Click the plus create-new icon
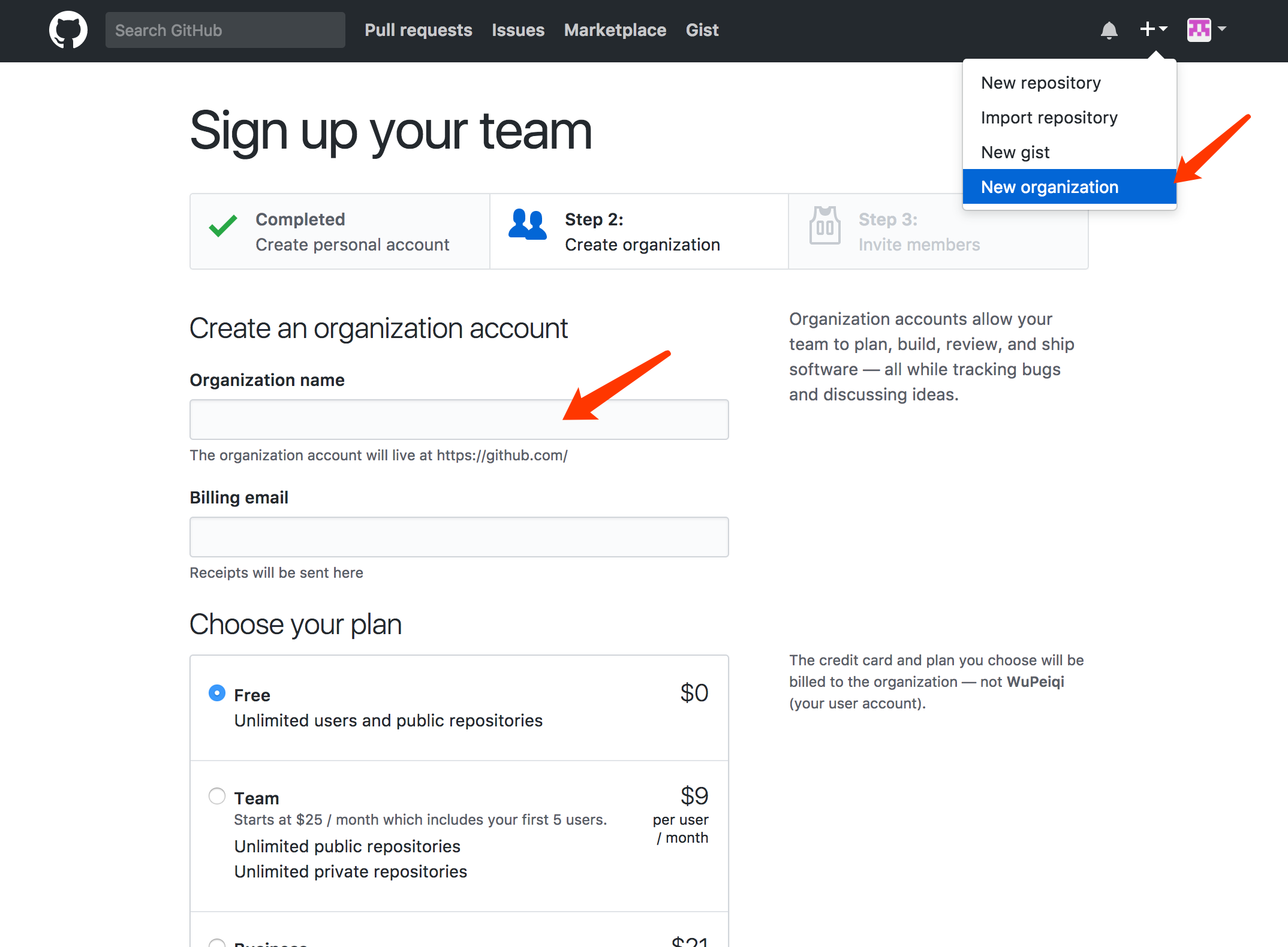1288x947 pixels. (1146, 29)
